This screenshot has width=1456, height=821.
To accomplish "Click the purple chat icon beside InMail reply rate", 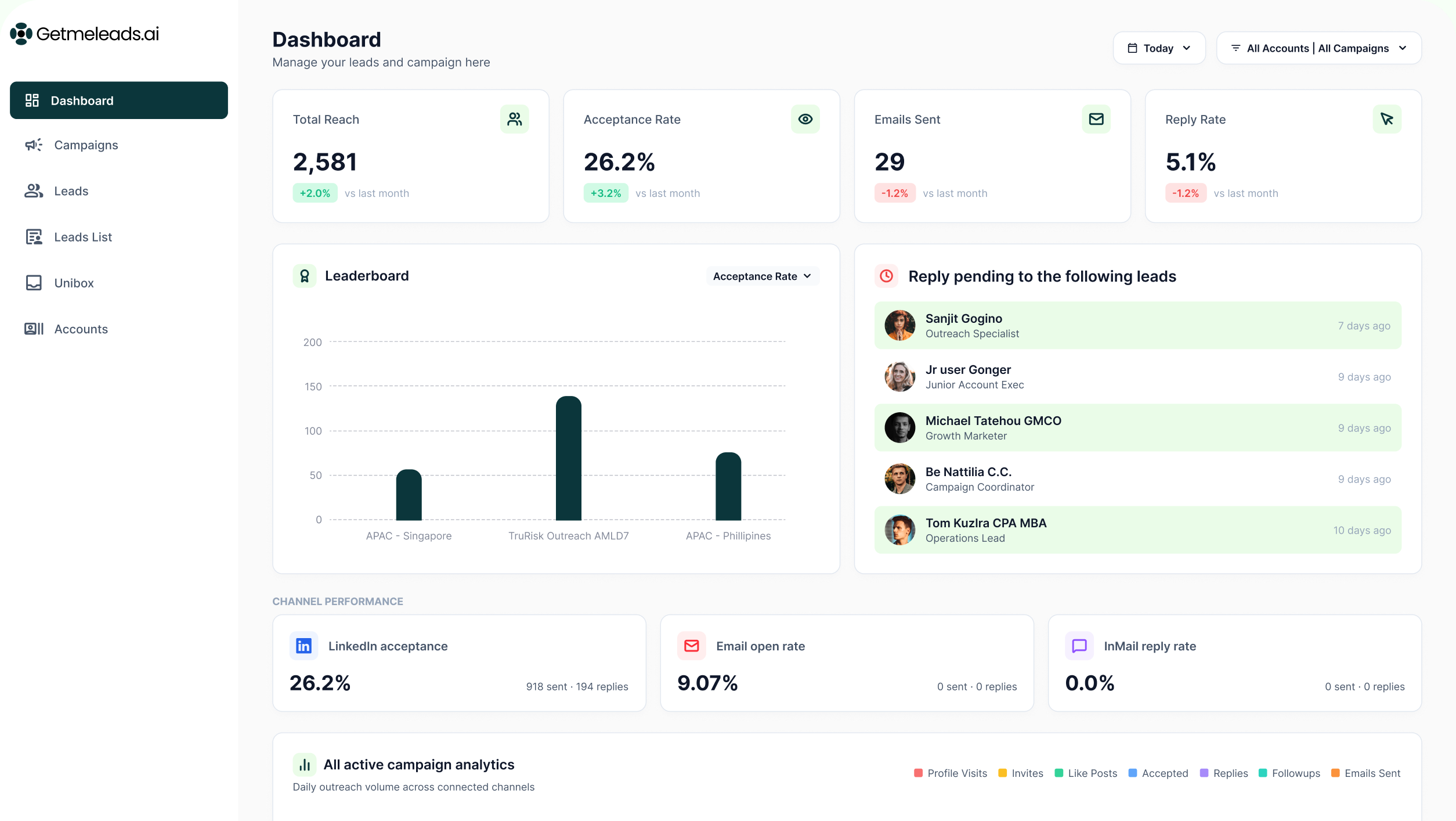I will pos(1079,646).
